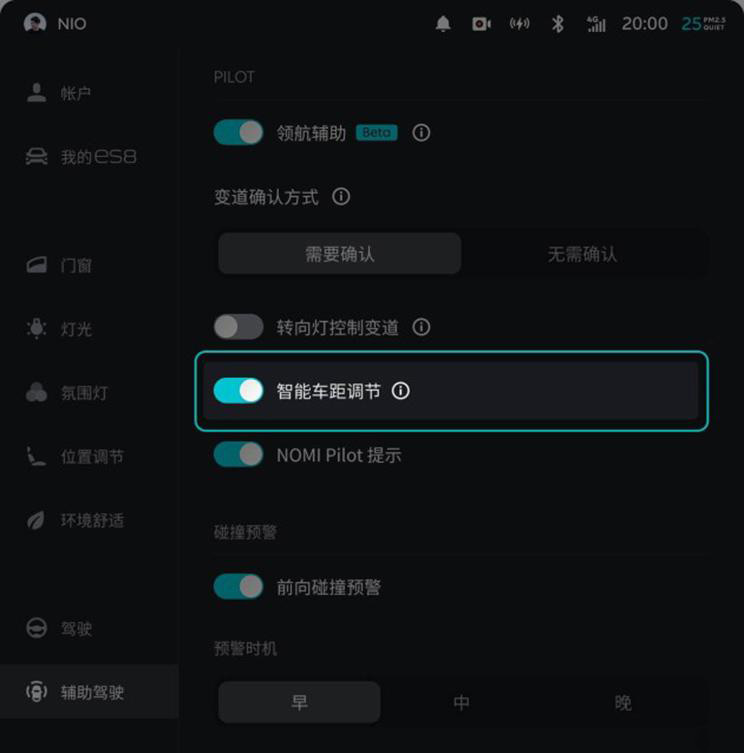
Task: Set warning timing to 中
Action: [x=462, y=703]
